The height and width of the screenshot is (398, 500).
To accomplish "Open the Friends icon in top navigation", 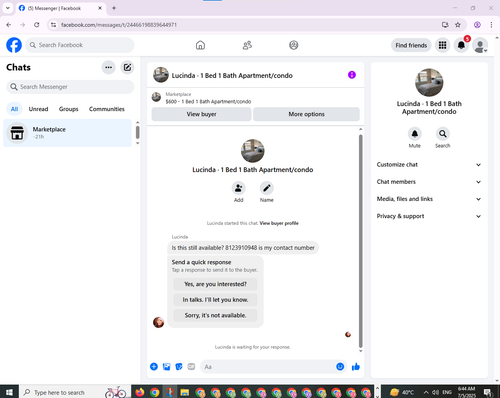I will tap(247, 45).
